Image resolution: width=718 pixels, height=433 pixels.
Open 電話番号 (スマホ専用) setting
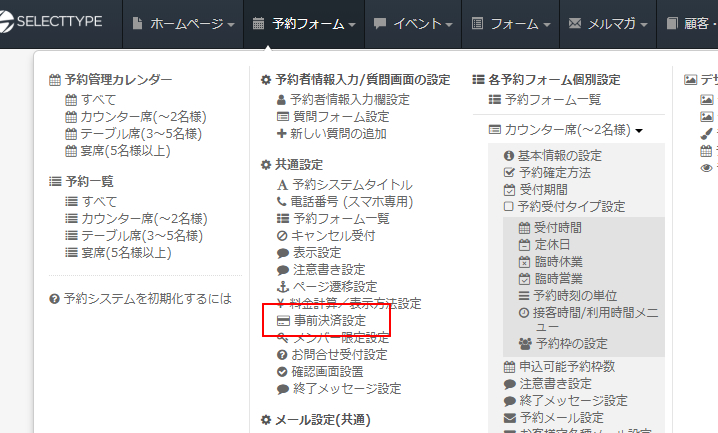(x=345, y=201)
